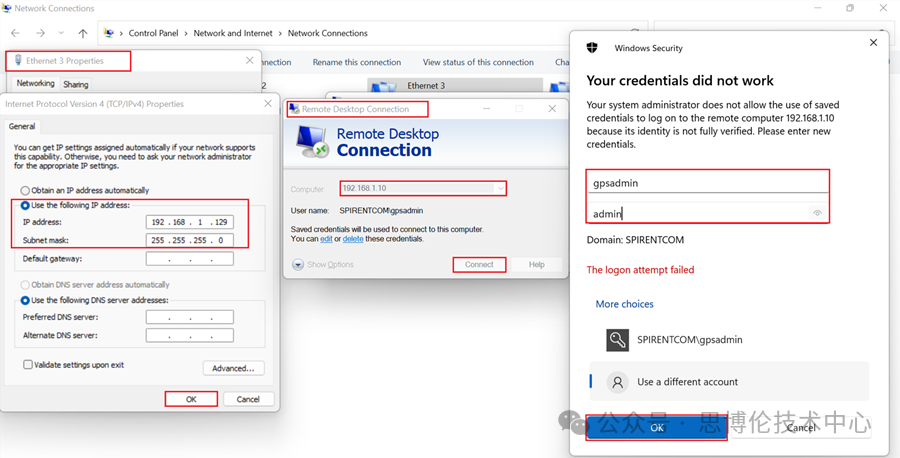This screenshot has height=458, width=900.
Task: Click the IP address field
Action: click(x=189, y=222)
